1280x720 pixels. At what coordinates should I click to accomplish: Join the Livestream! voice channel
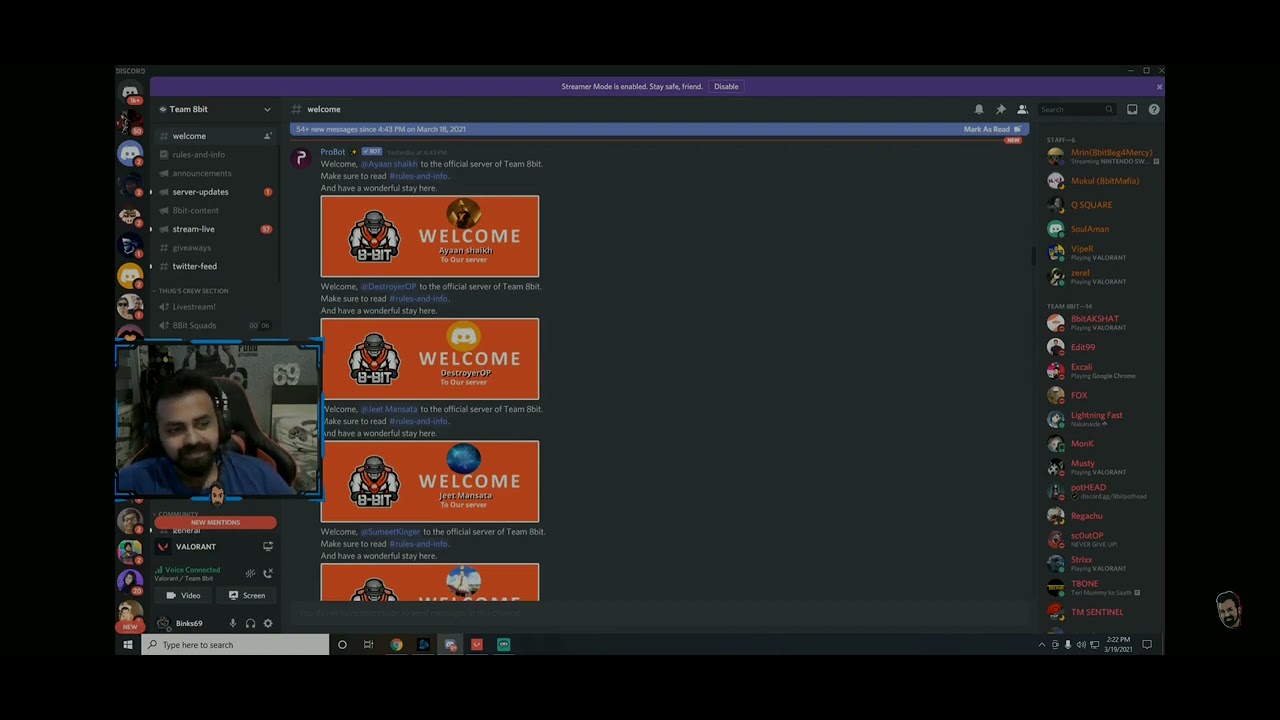click(x=214, y=307)
